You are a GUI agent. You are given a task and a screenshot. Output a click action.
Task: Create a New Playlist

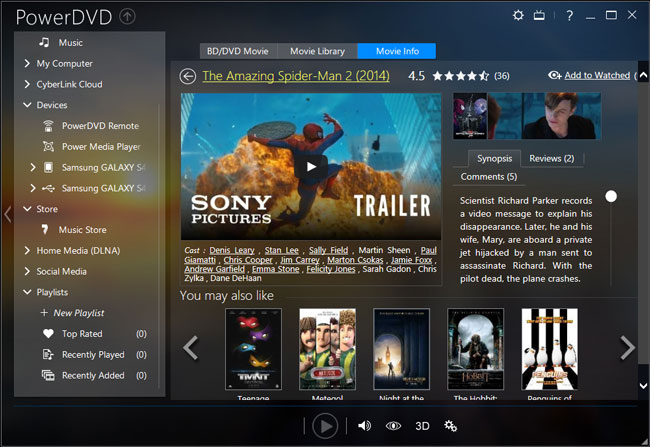(72, 313)
